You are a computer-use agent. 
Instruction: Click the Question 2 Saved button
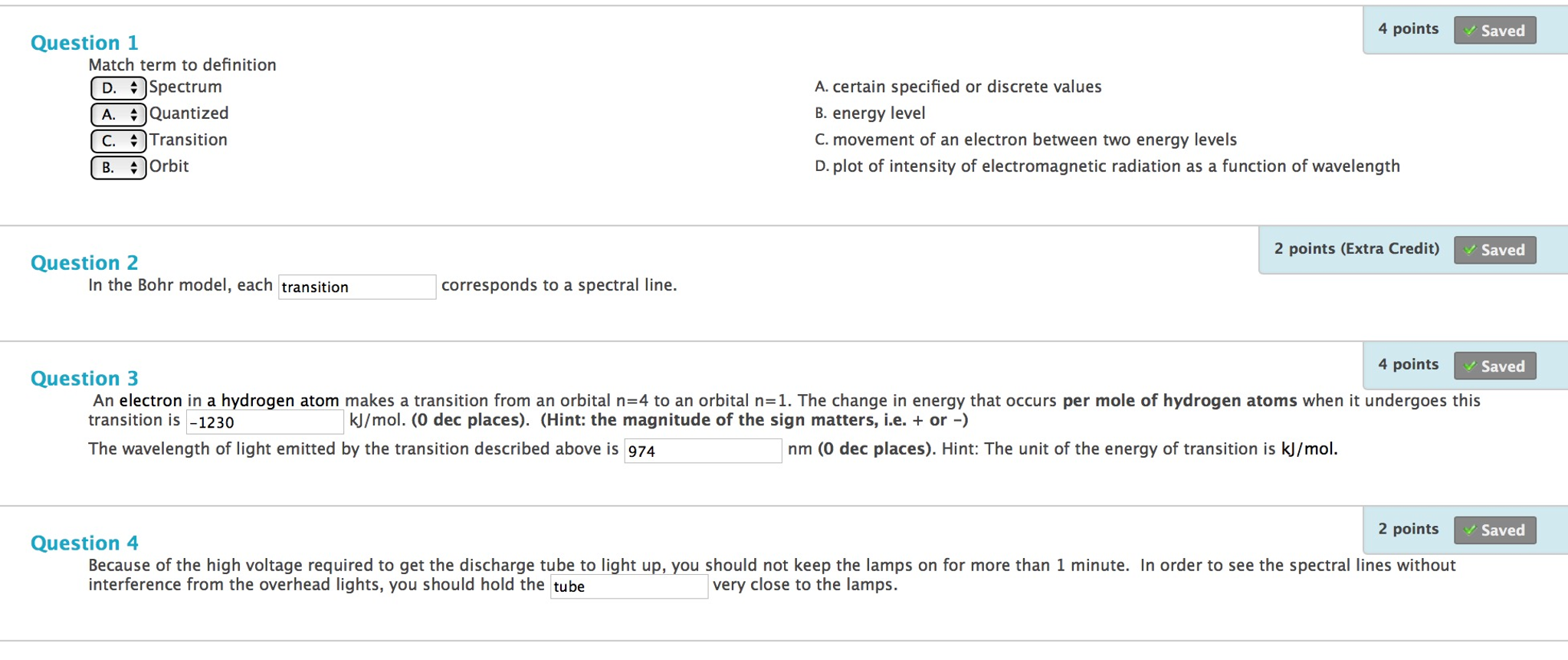(x=1494, y=250)
